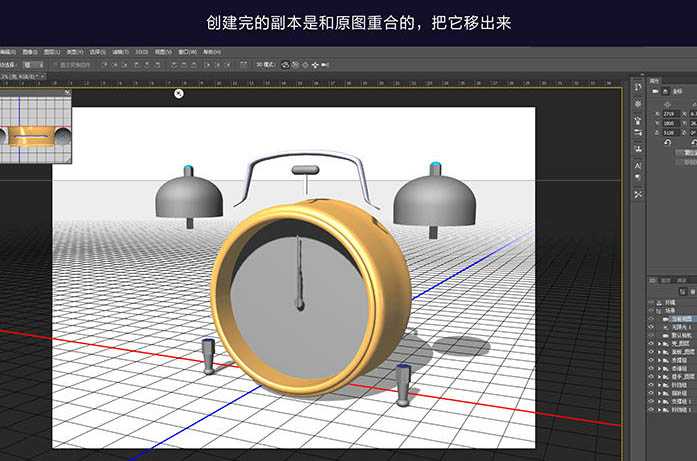Click the second filter icon in 3D panel toolbar

pyautogui.click(x=693, y=291)
